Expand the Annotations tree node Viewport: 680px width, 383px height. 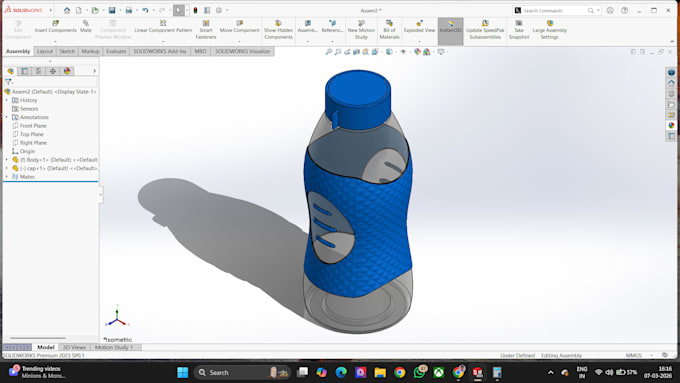tap(7, 117)
